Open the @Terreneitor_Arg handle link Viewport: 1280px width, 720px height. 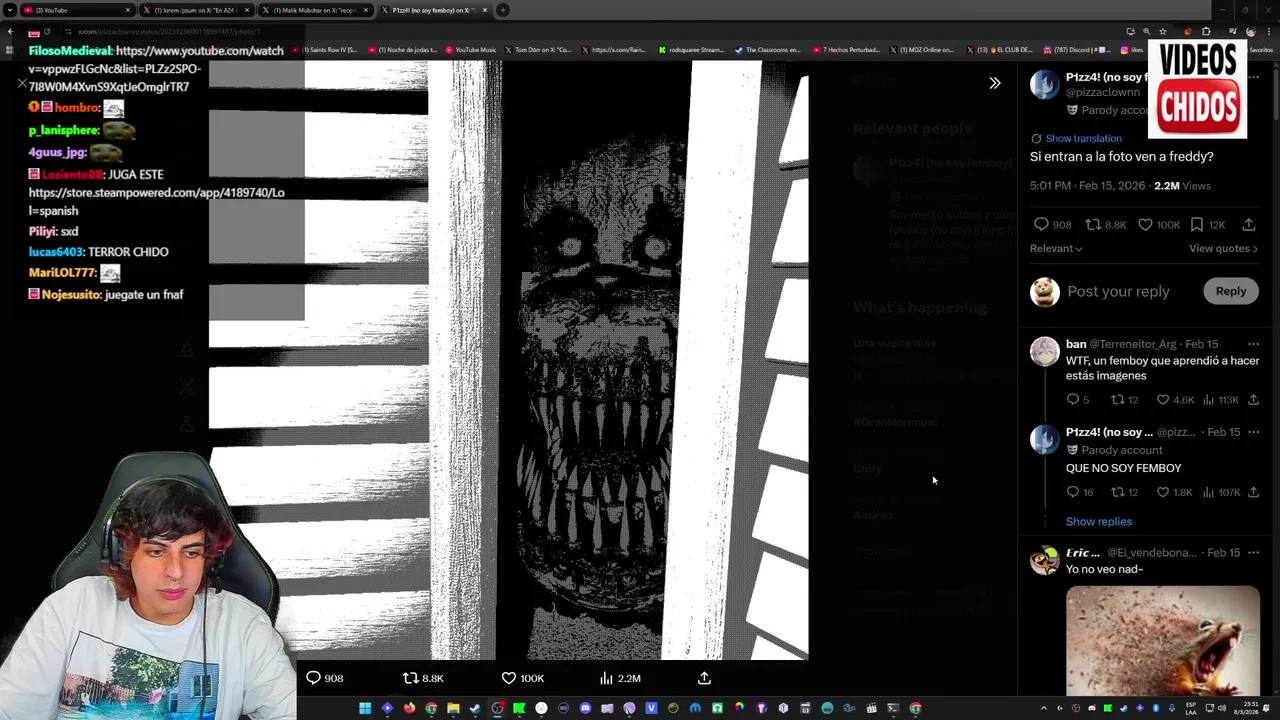(x=1135, y=344)
